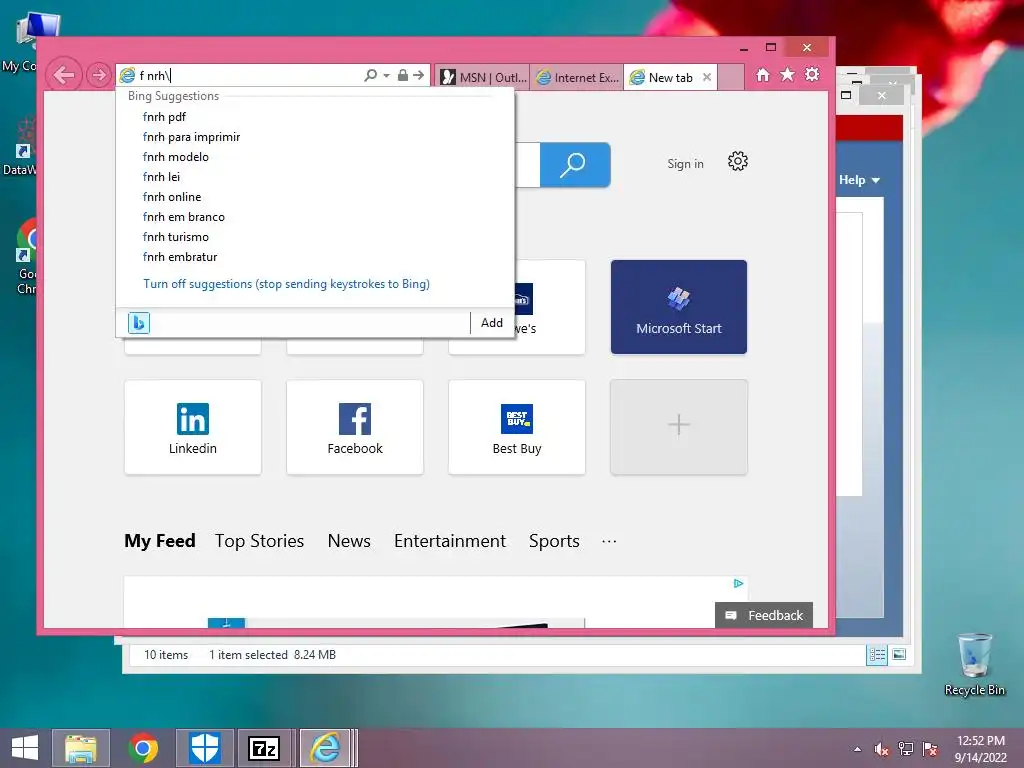The width and height of the screenshot is (1024, 768).
Task: Open the blue shield app in taskbar
Action: coord(204,748)
